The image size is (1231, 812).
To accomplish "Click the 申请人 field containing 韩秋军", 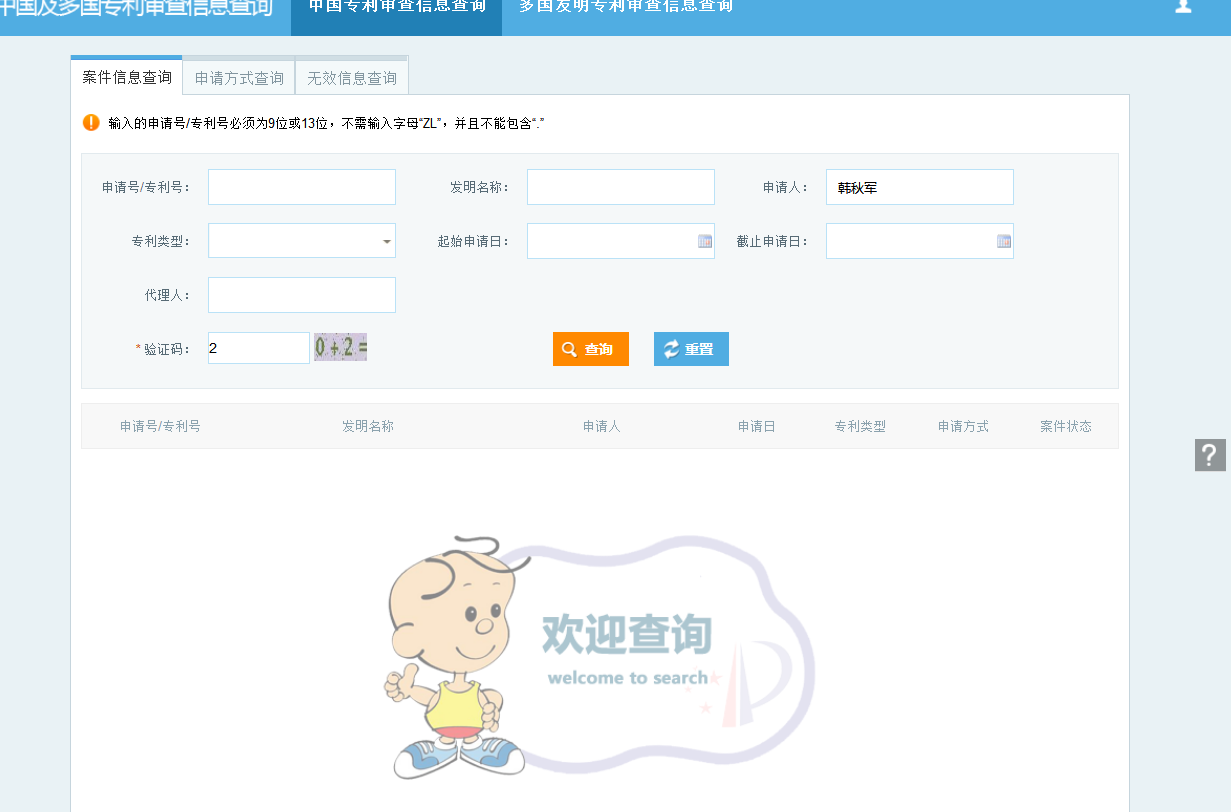I will point(919,187).
